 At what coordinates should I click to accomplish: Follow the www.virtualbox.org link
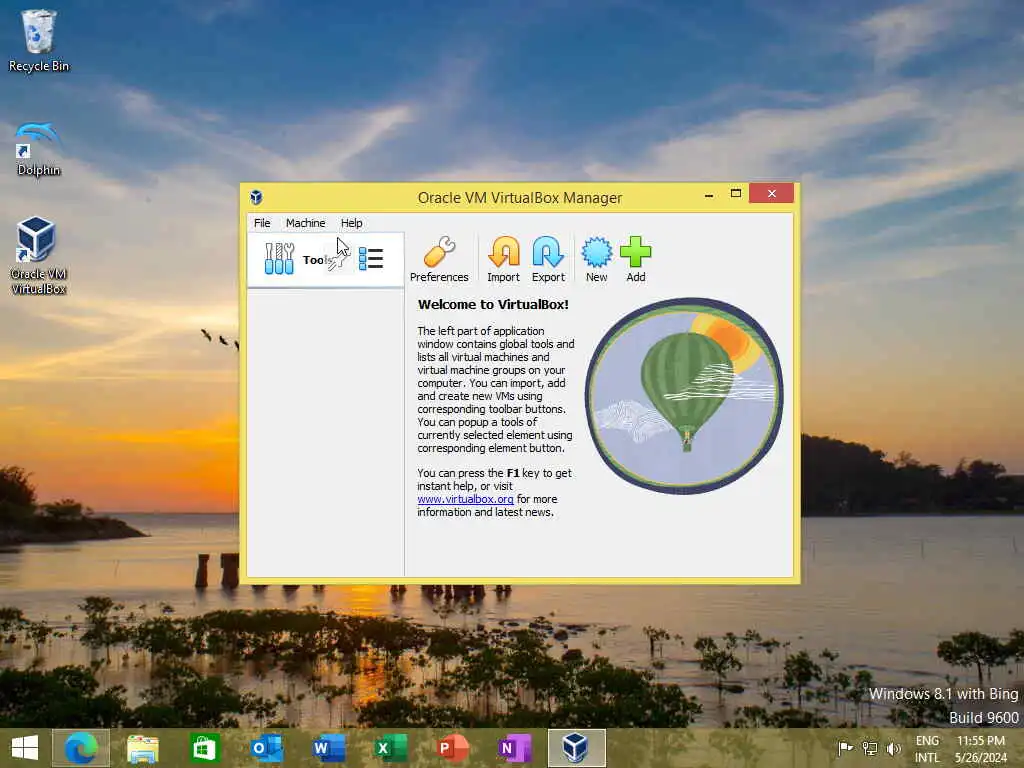(466, 499)
